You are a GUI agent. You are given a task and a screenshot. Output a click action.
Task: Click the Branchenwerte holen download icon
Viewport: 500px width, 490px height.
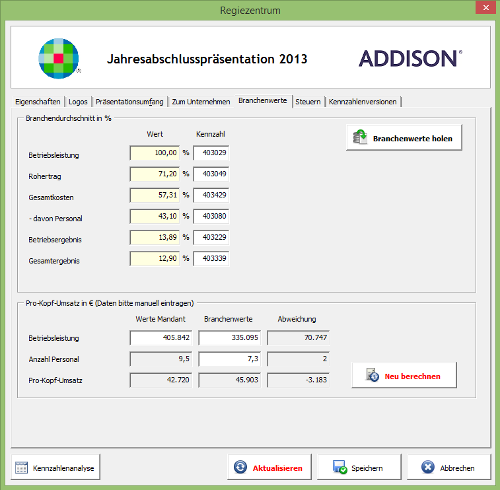click(360, 137)
